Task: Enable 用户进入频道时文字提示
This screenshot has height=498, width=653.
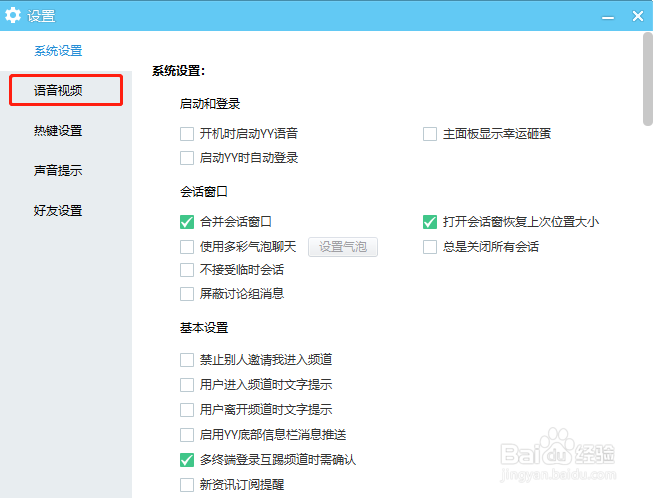Action: pyautogui.click(x=187, y=385)
